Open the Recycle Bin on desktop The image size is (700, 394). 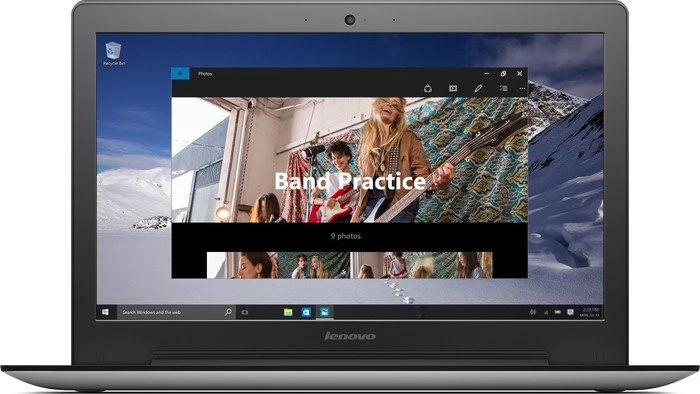coord(113,54)
